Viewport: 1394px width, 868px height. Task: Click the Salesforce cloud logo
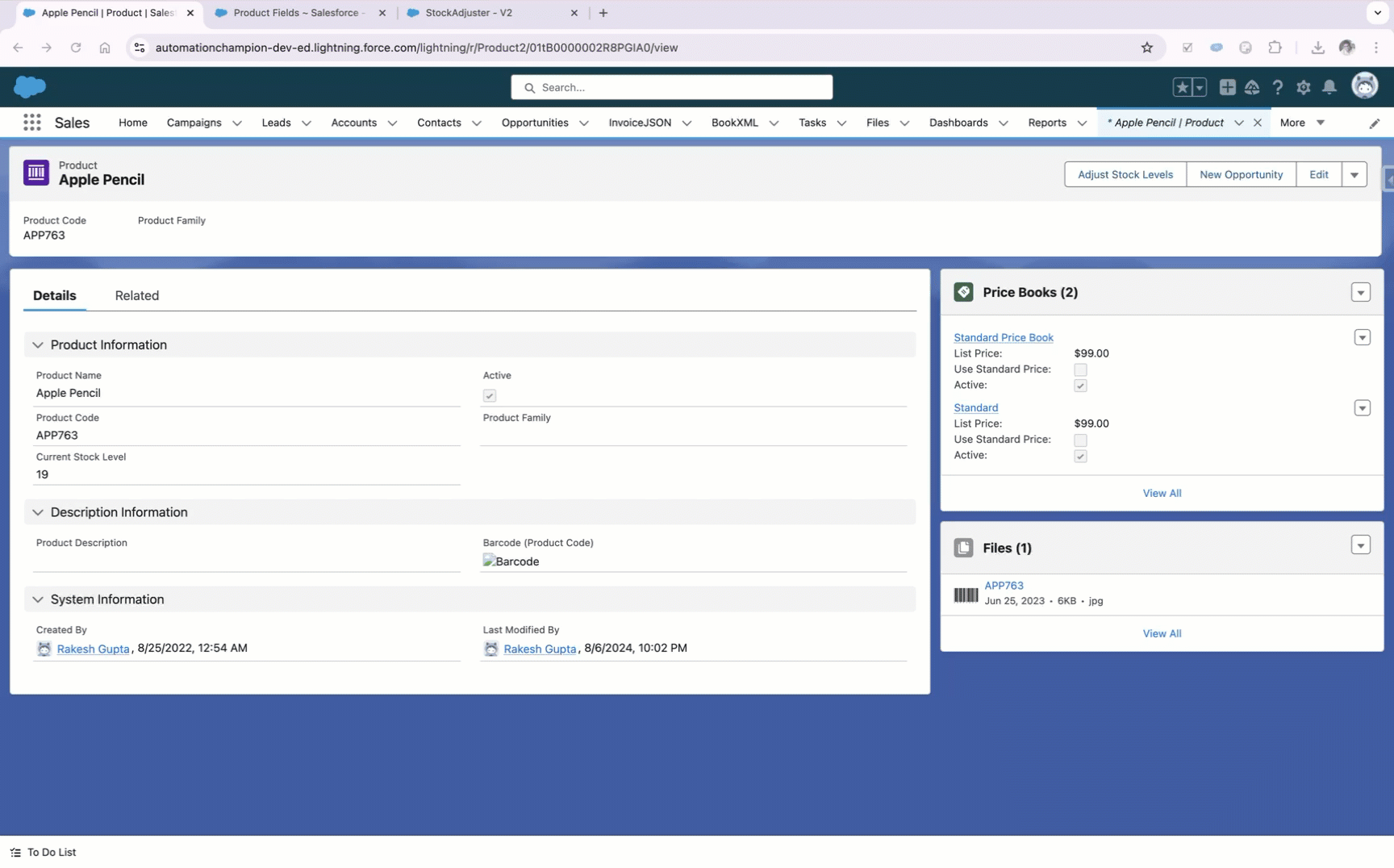coord(30,86)
